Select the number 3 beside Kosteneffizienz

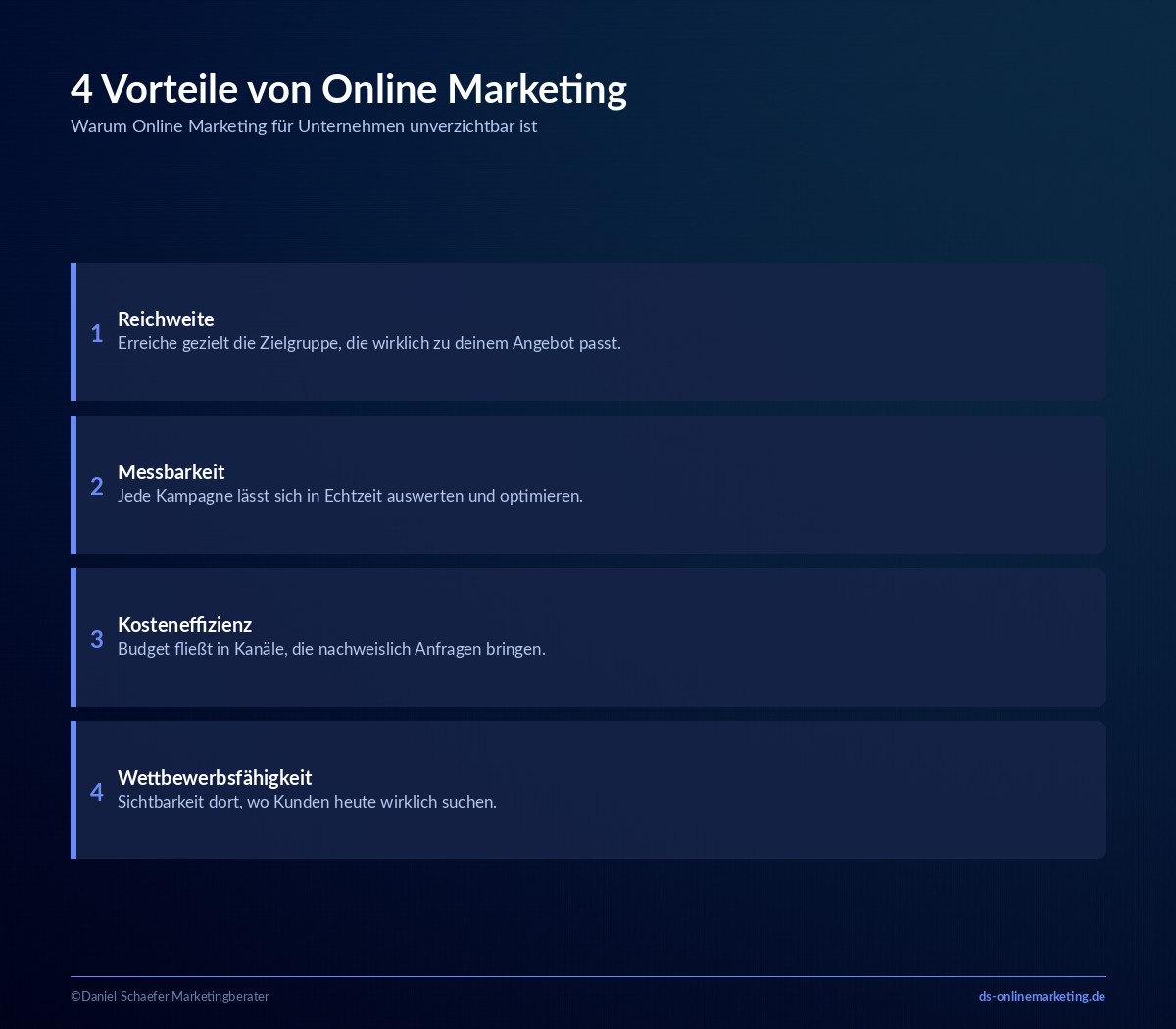tap(97, 640)
